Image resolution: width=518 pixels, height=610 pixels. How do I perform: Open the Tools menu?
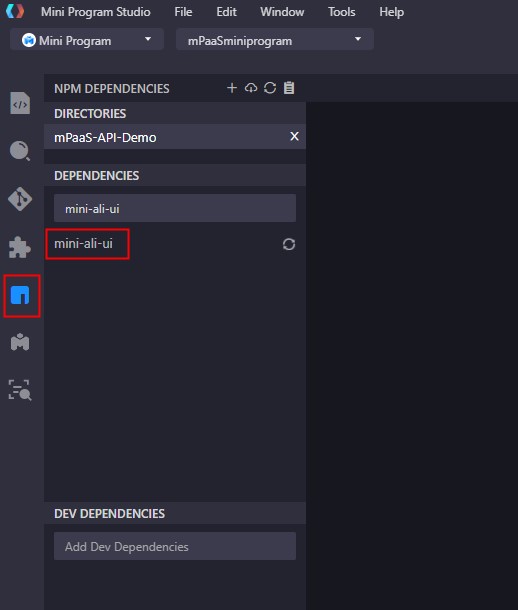click(341, 12)
